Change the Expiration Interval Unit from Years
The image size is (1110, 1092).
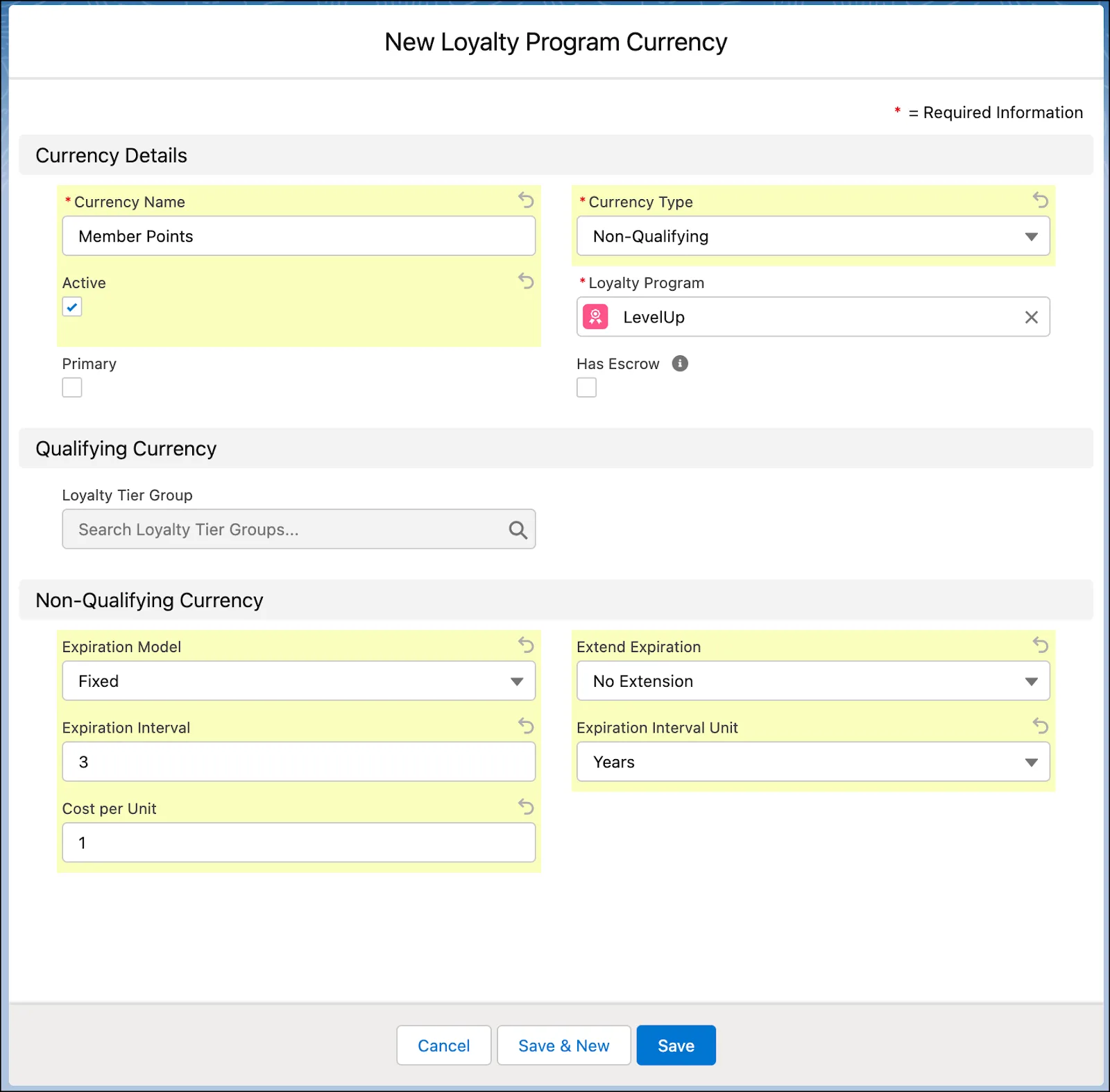coord(1032,761)
